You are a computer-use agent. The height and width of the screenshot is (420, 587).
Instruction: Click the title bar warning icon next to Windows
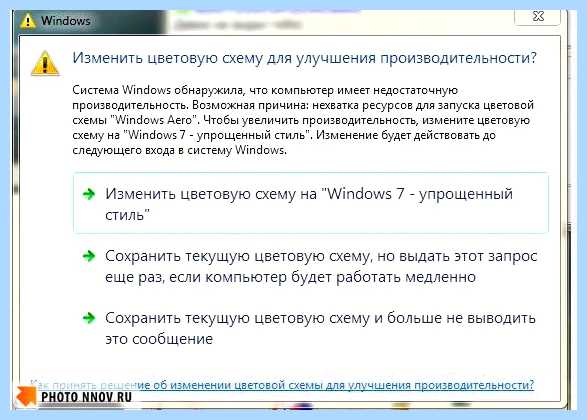coord(28,21)
